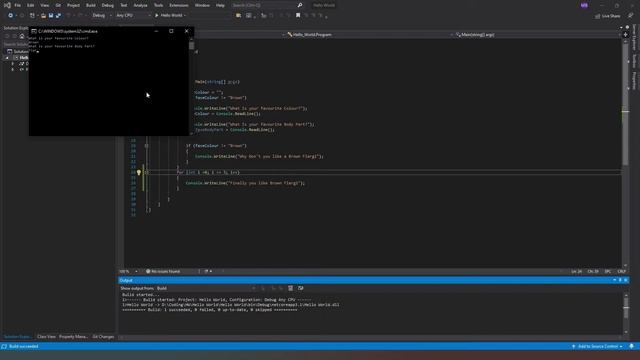Screen dimensions: 640x360
Task: Collapse the if block outlining toggle
Action: 146,146
